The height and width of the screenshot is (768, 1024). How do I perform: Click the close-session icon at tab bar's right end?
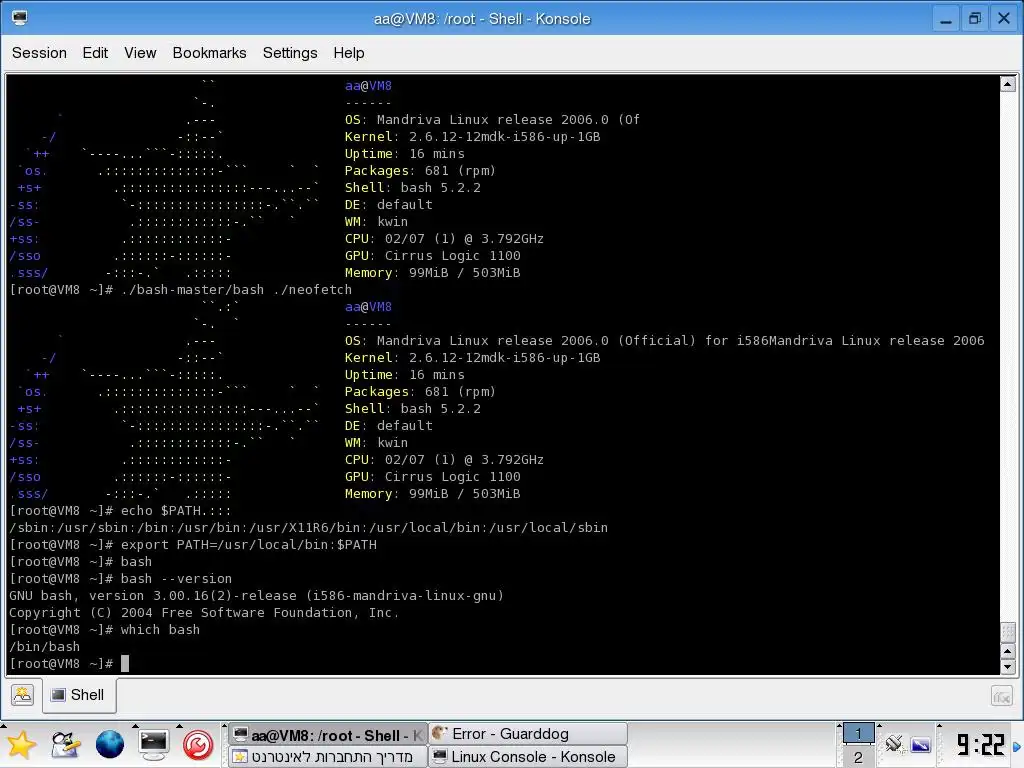tap(1002, 696)
